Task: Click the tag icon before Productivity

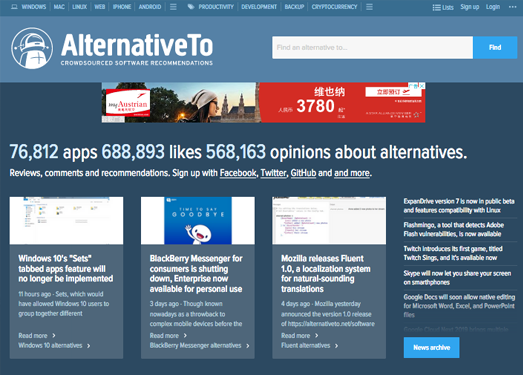Action: coord(191,7)
